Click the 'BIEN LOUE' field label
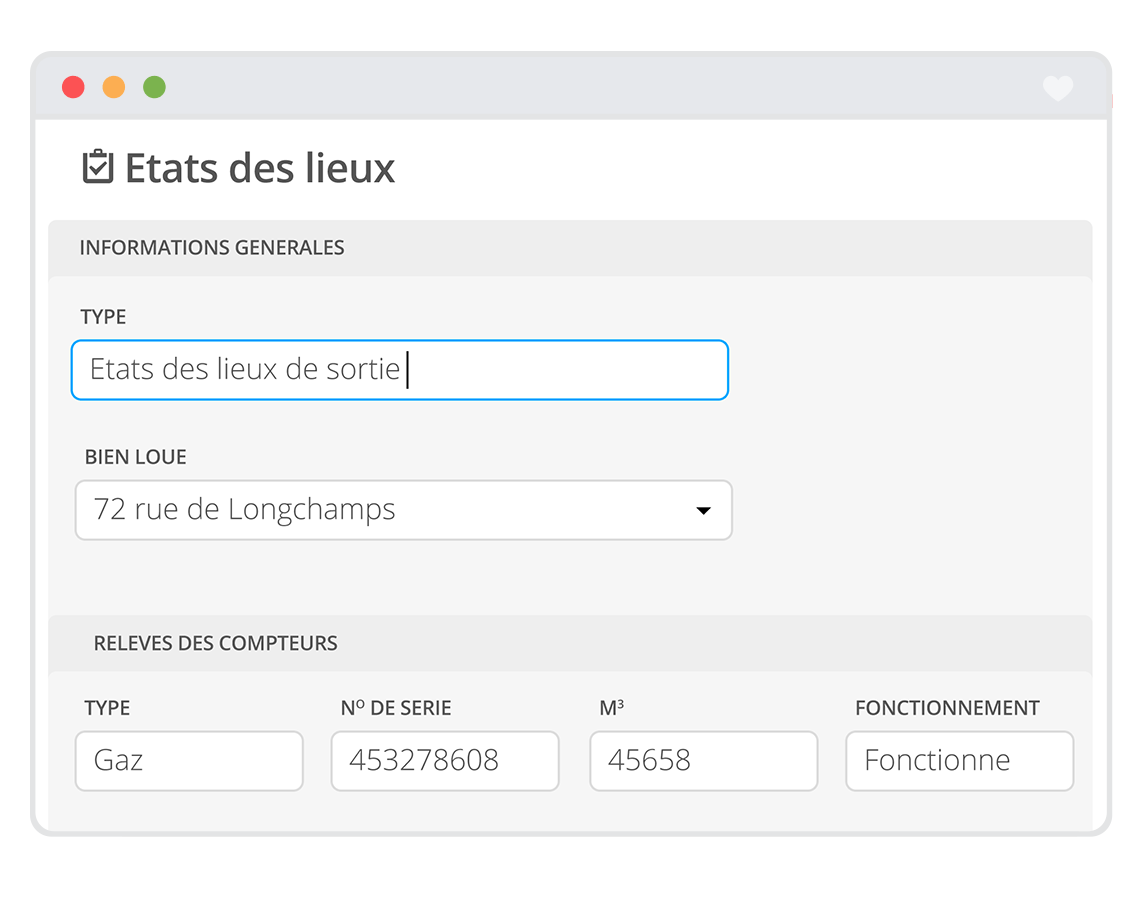This screenshot has width=1140, height=900. (136, 457)
